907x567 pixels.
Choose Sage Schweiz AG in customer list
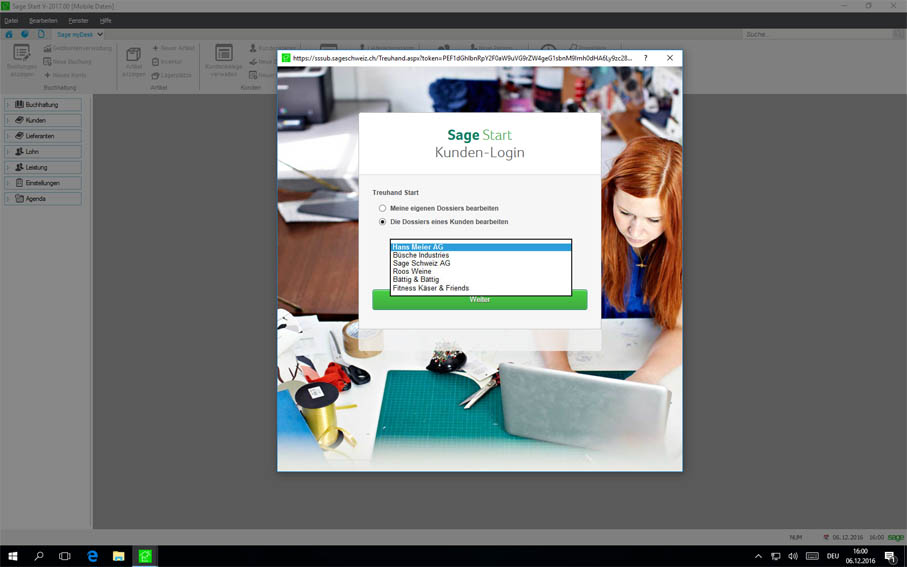click(481, 263)
